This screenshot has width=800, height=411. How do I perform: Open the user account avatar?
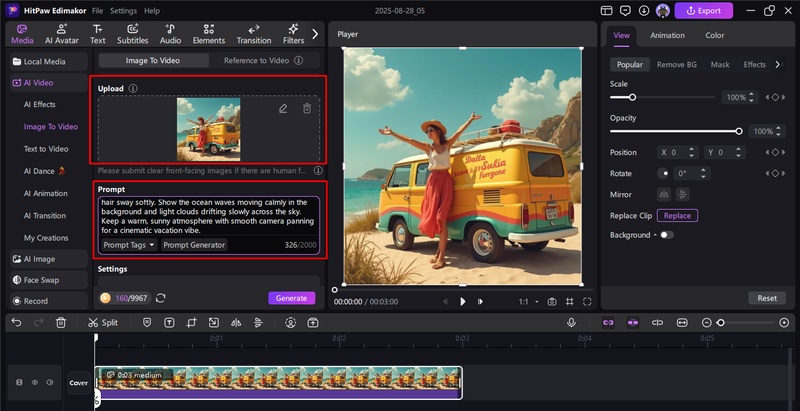tap(663, 11)
